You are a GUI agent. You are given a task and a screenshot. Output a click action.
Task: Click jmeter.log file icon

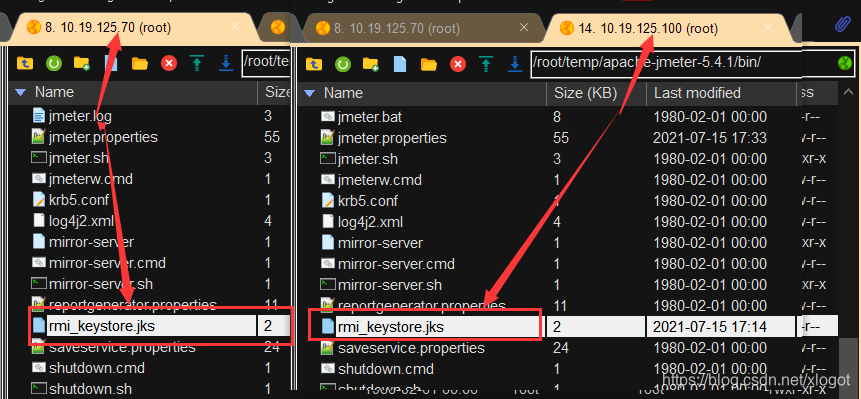[x=38, y=116]
